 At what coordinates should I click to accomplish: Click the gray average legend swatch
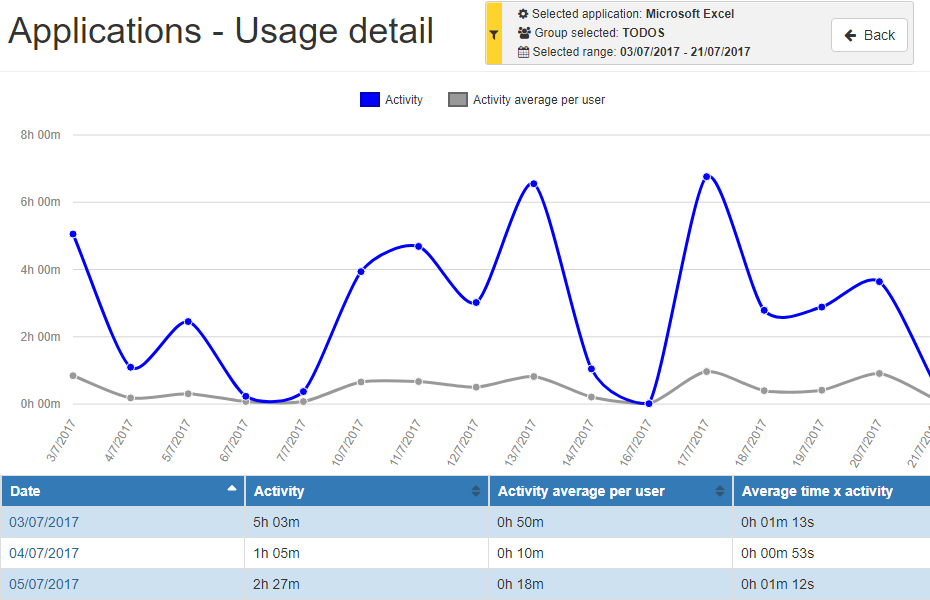coord(458,100)
